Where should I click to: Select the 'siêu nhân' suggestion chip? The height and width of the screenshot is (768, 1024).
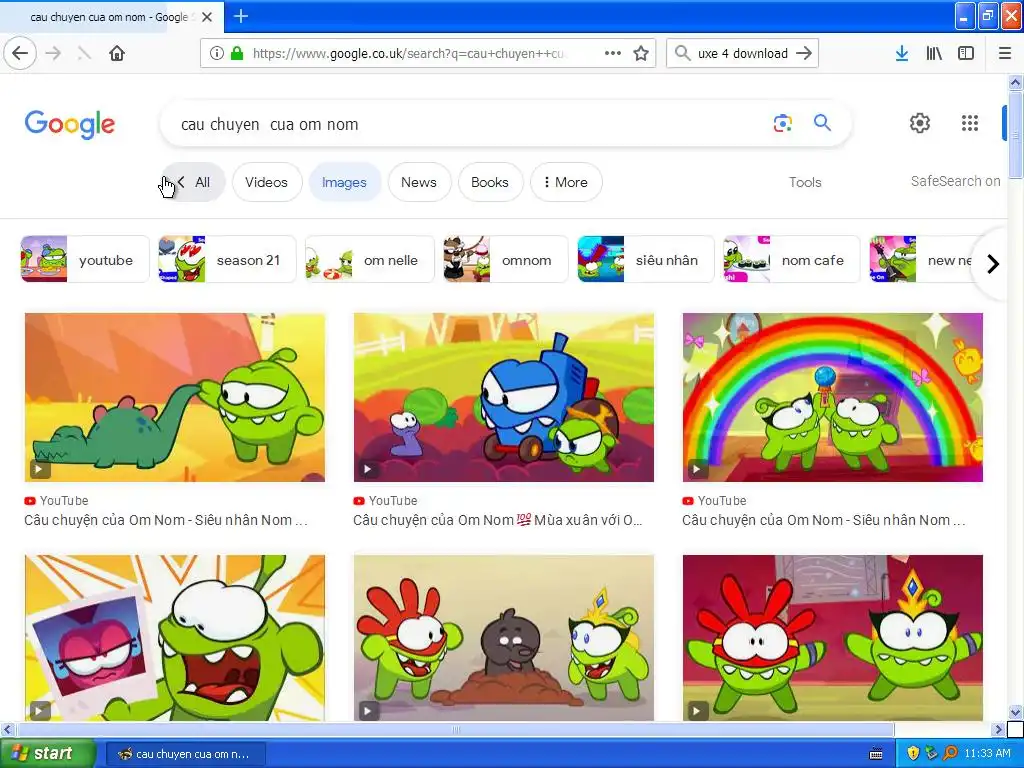(646, 259)
